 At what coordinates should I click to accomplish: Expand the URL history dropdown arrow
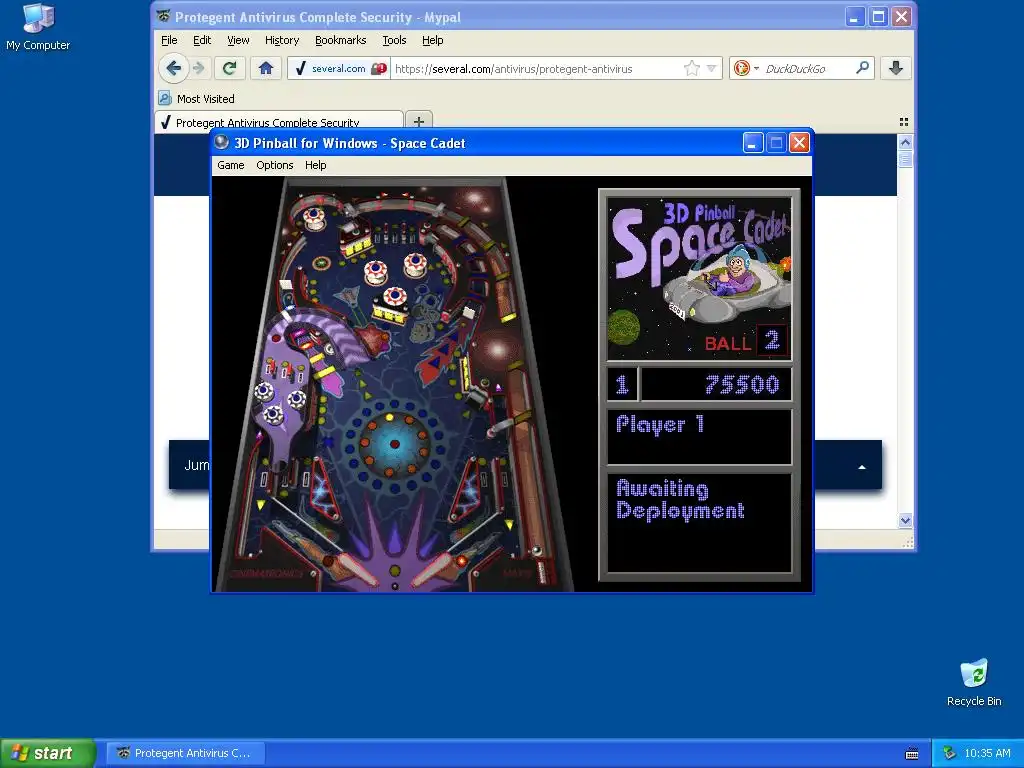point(711,68)
